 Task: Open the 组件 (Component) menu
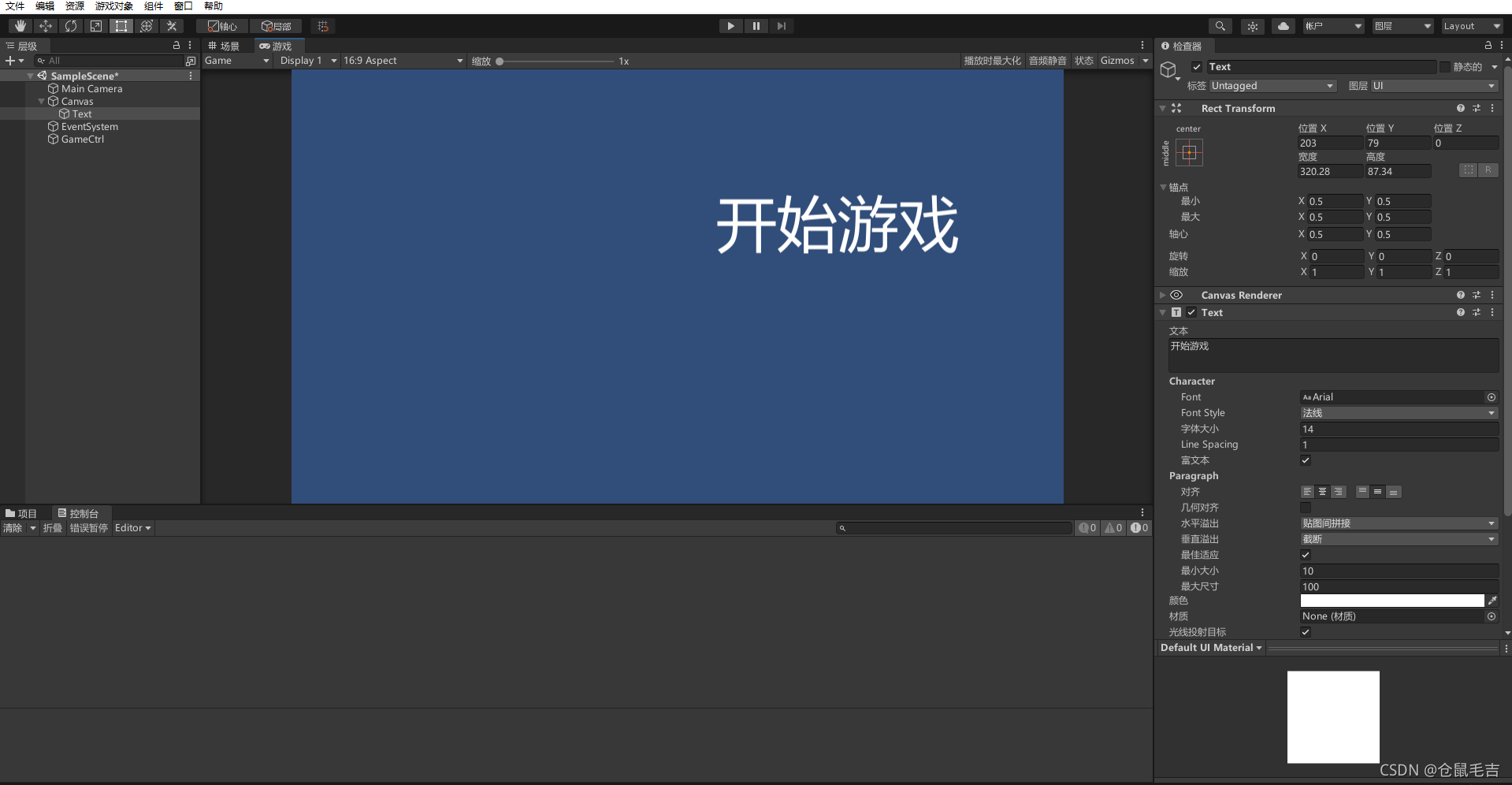pyautogui.click(x=154, y=6)
